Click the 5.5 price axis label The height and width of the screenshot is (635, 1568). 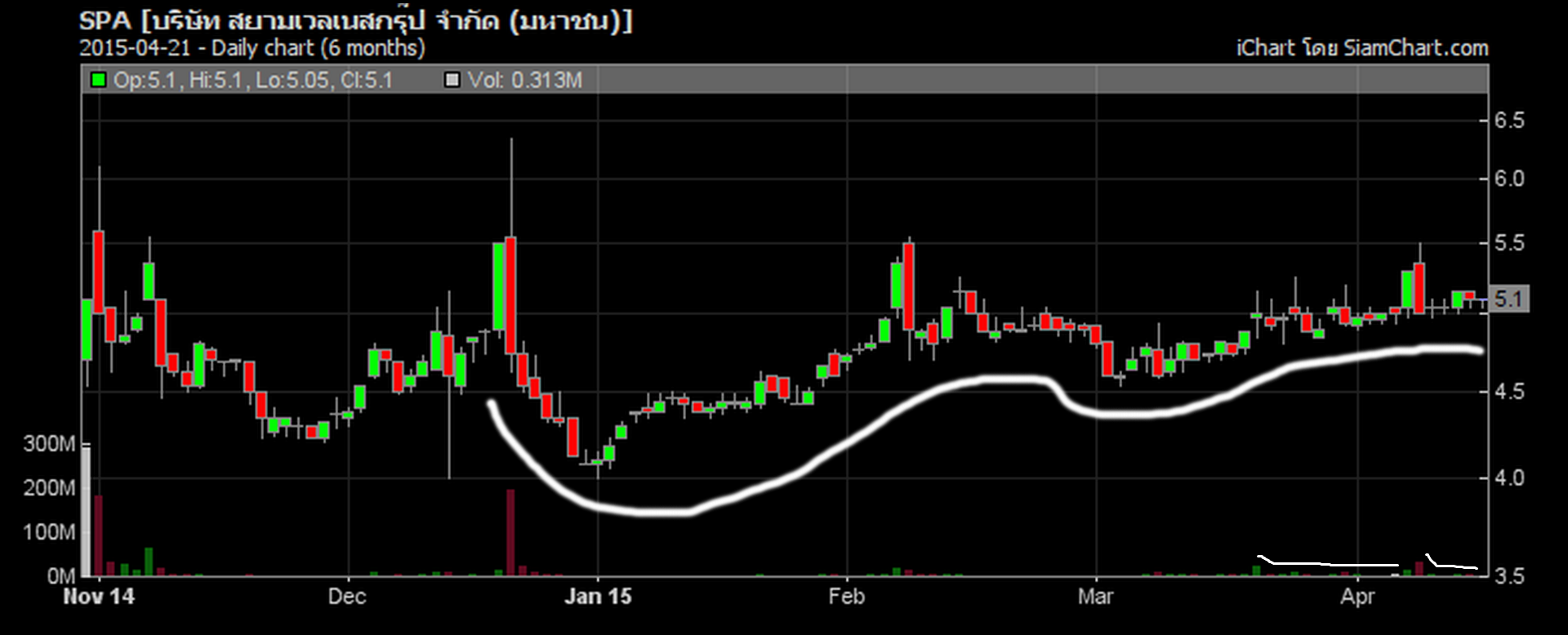(1509, 243)
